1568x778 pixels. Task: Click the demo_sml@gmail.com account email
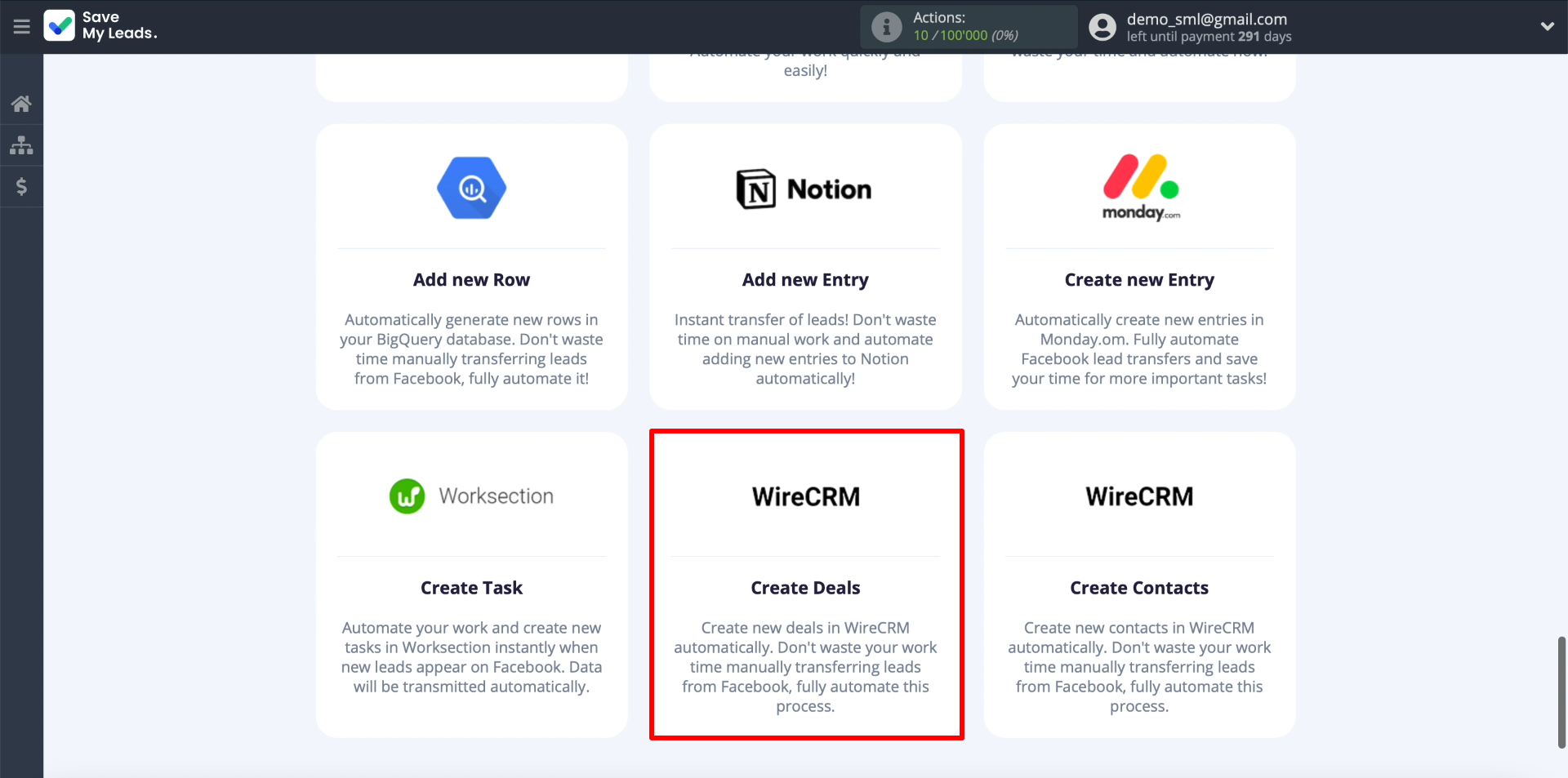[x=1207, y=19]
